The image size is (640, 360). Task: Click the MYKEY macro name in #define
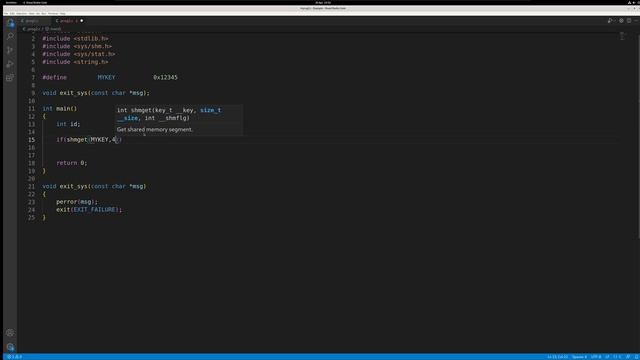click(x=106, y=78)
